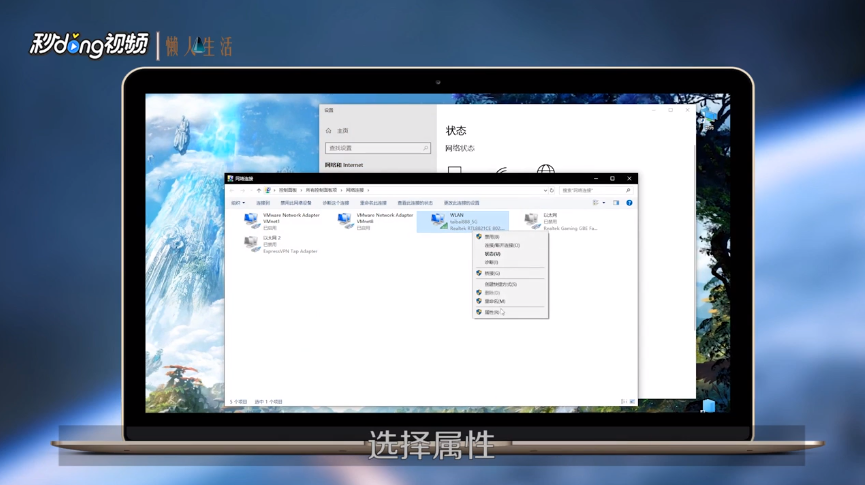Select the ExpressVPN Tap Adapter icon
The height and width of the screenshot is (485, 865).
(252, 244)
